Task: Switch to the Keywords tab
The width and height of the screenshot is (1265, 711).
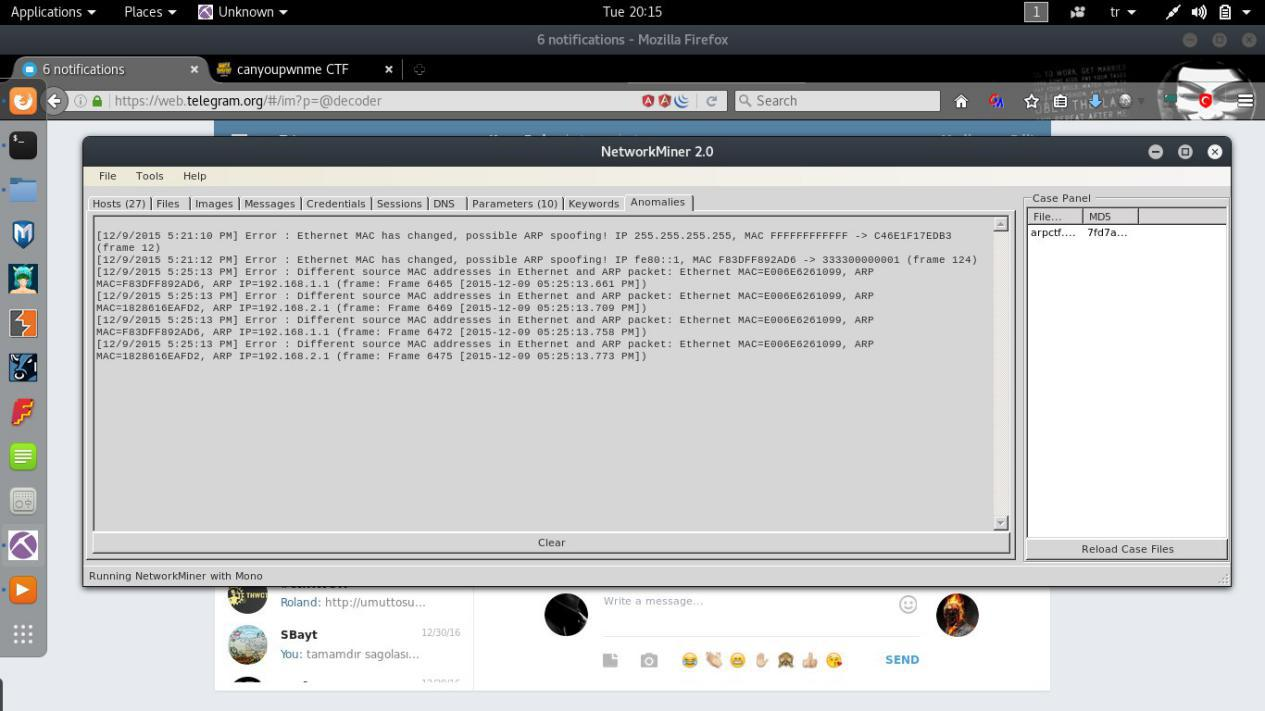Action: tap(594, 203)
